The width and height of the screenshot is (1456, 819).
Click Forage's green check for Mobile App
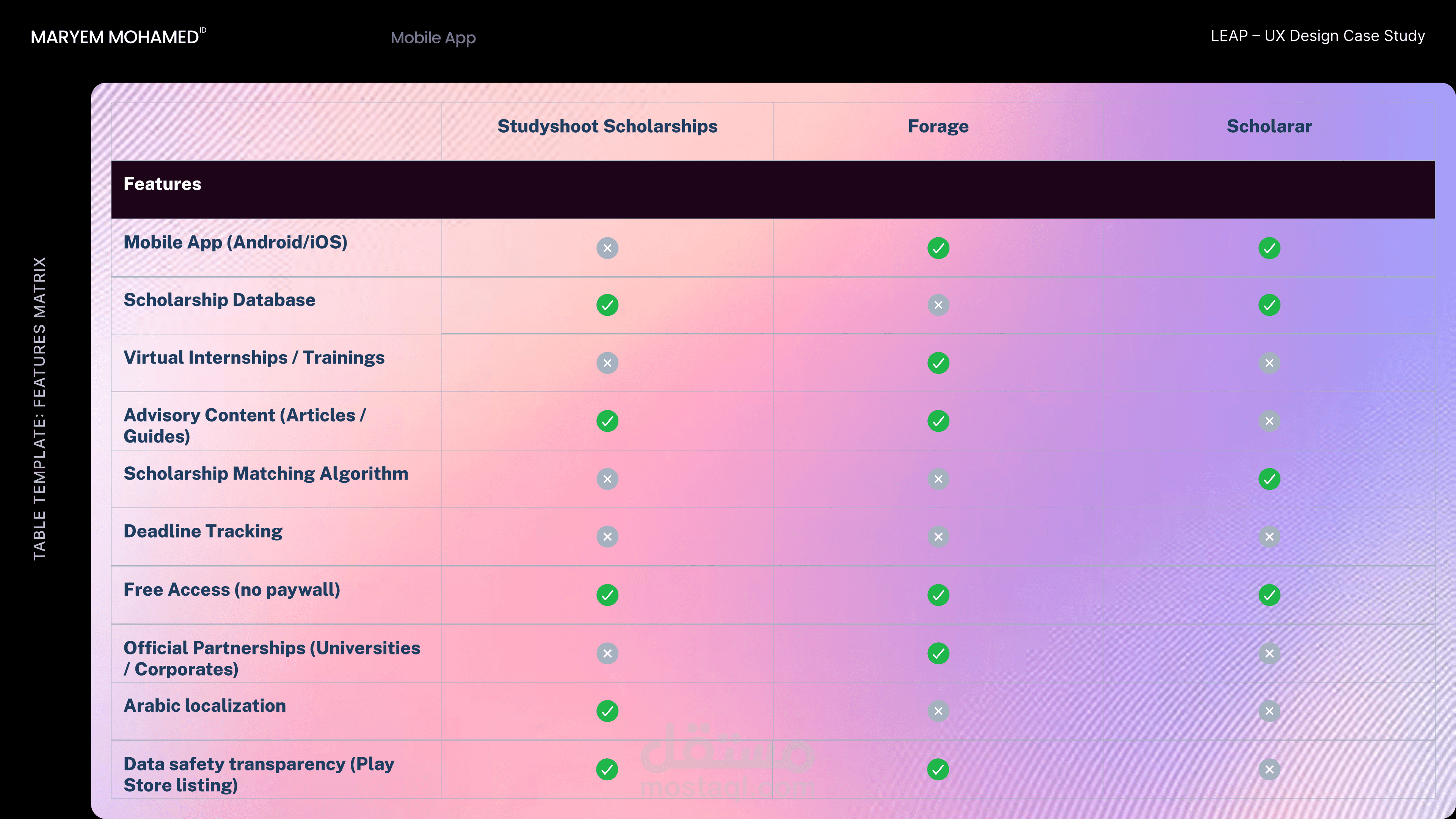coord(938,248)
